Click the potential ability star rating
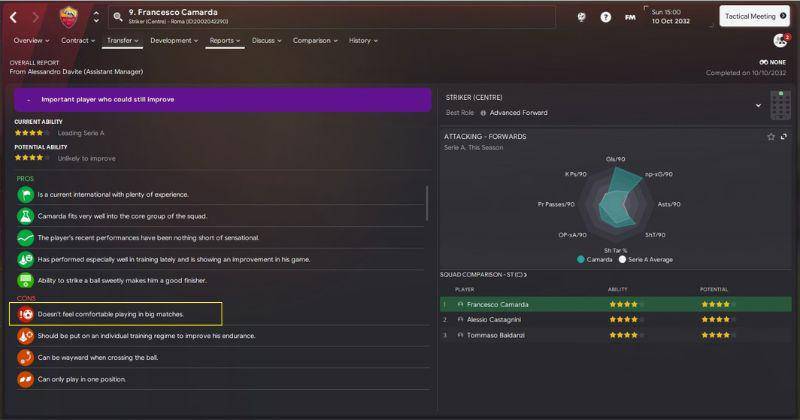800x420 pixels. 32,158
